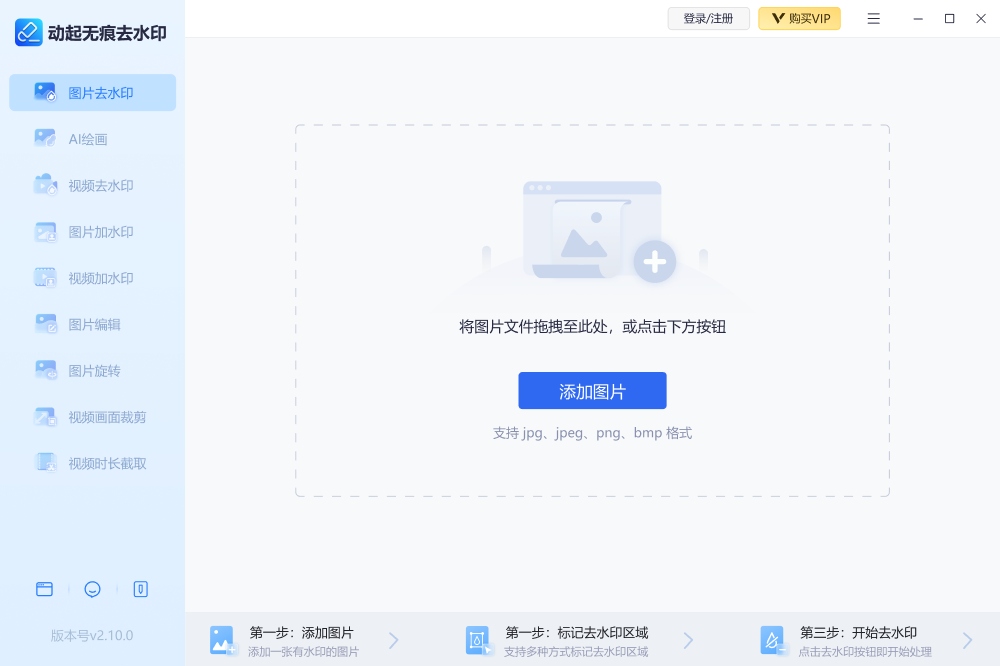Image resolution: width=1000 pixels, height=666 pixels.
Task: Click the rightmost of the three sidebar bottom icons
Action: [141, 589]
